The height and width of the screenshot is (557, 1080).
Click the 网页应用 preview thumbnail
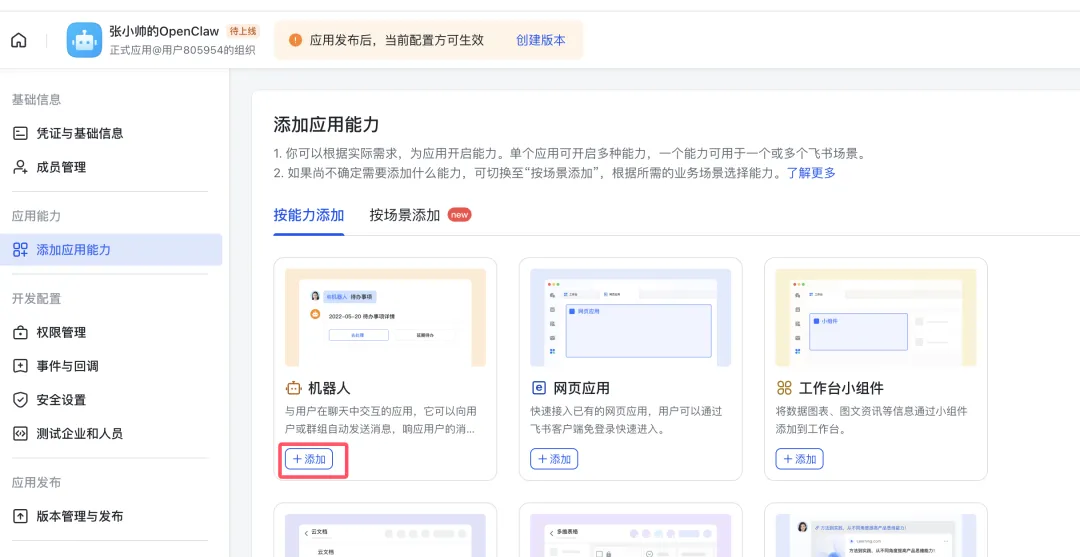630,317
